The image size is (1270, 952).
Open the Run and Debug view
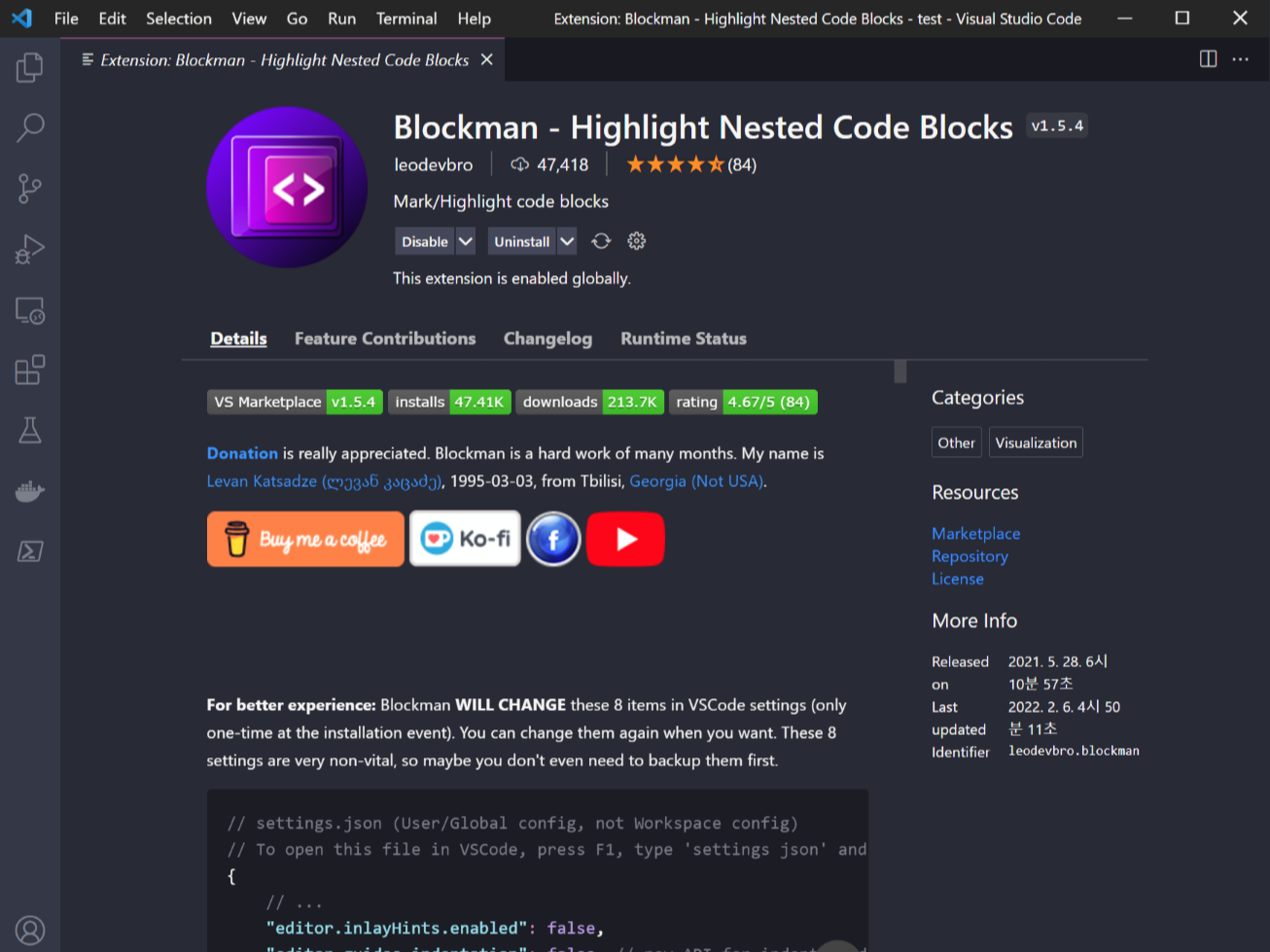click(x=30, y=249)
